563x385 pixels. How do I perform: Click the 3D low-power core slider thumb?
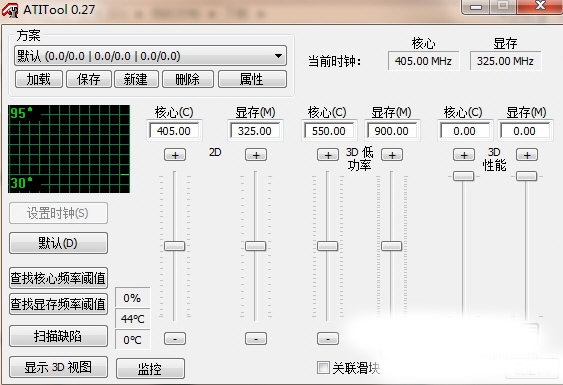pos(327,246)
